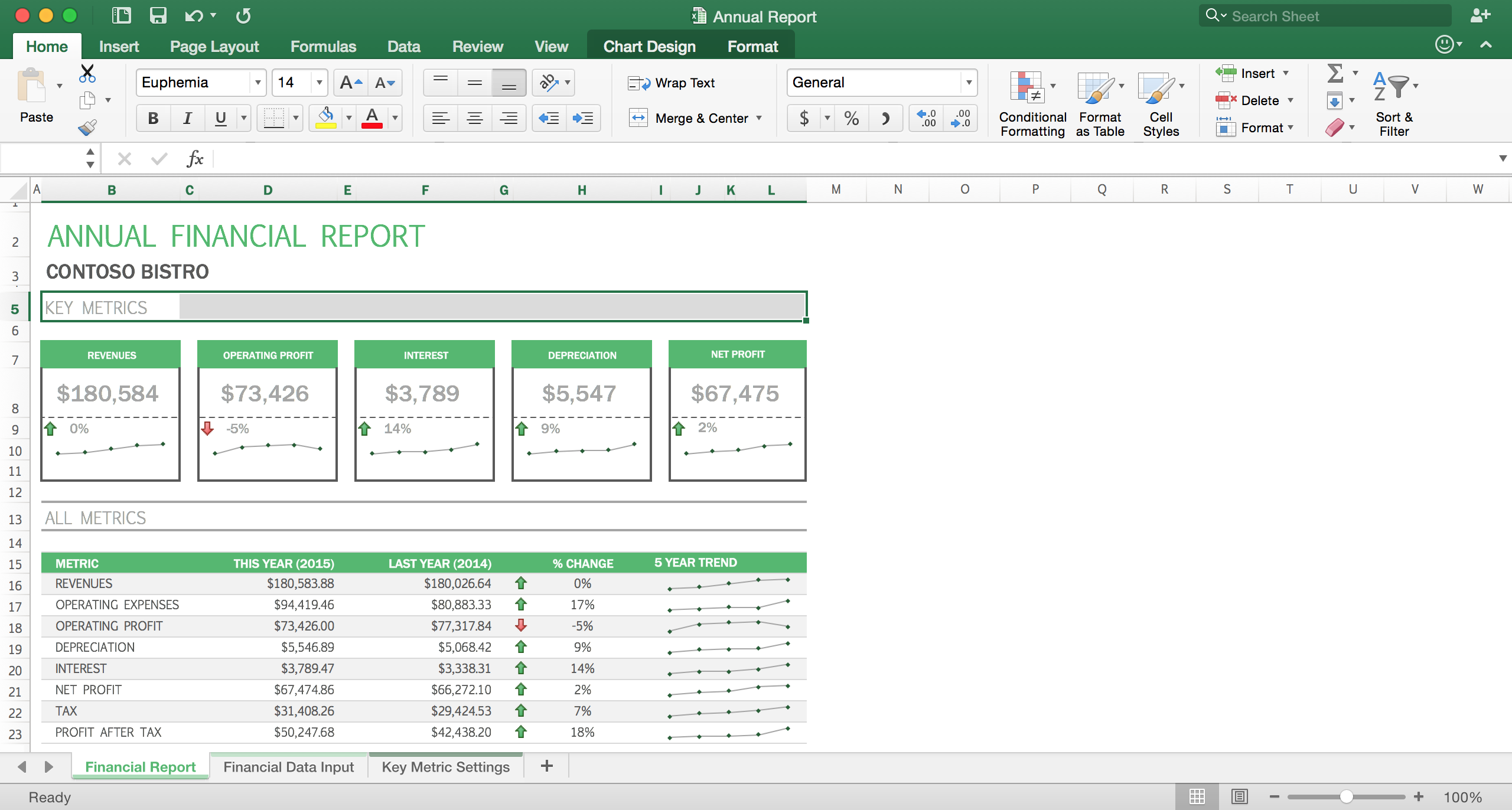1512x810 pixels.
Task: Click the Delete button in the ribbon
Action: (x=1249, y=100)
